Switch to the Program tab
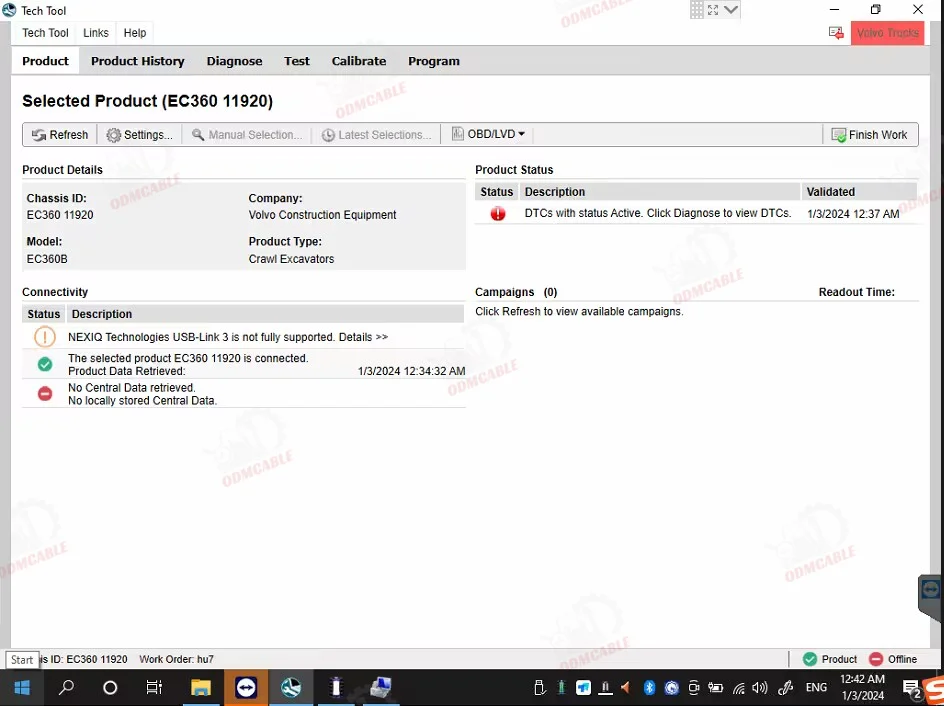Screen dimensions: 944x706 (x=433, y=61)
